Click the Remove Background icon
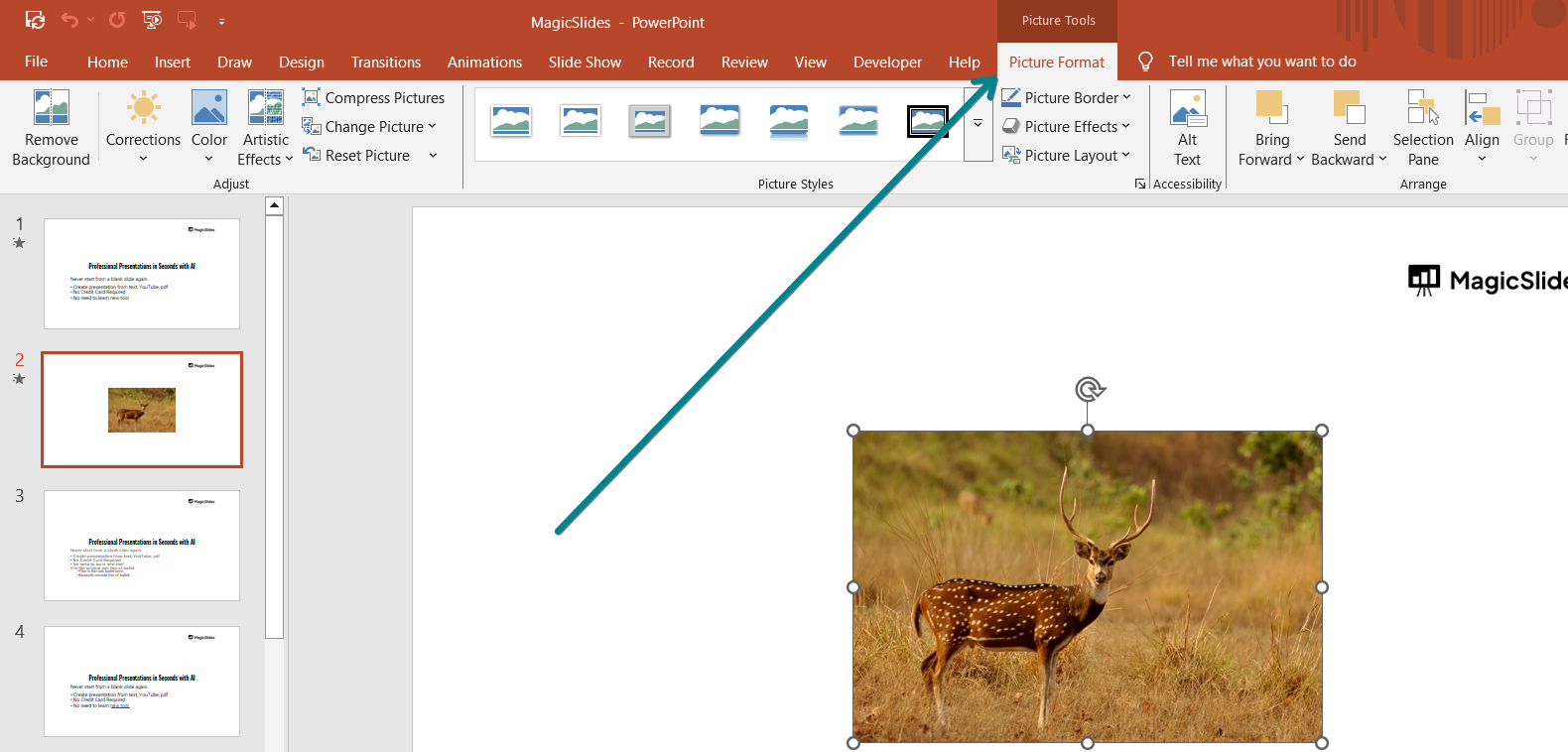This screenshot has height=752, width=1568. (x=51, y=108)
